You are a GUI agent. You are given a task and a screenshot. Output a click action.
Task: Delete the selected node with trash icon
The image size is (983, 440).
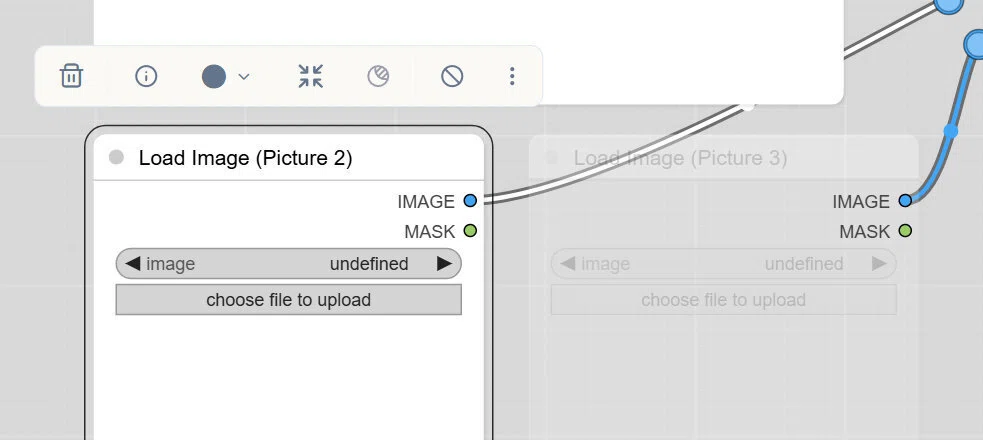coord(71,76)
